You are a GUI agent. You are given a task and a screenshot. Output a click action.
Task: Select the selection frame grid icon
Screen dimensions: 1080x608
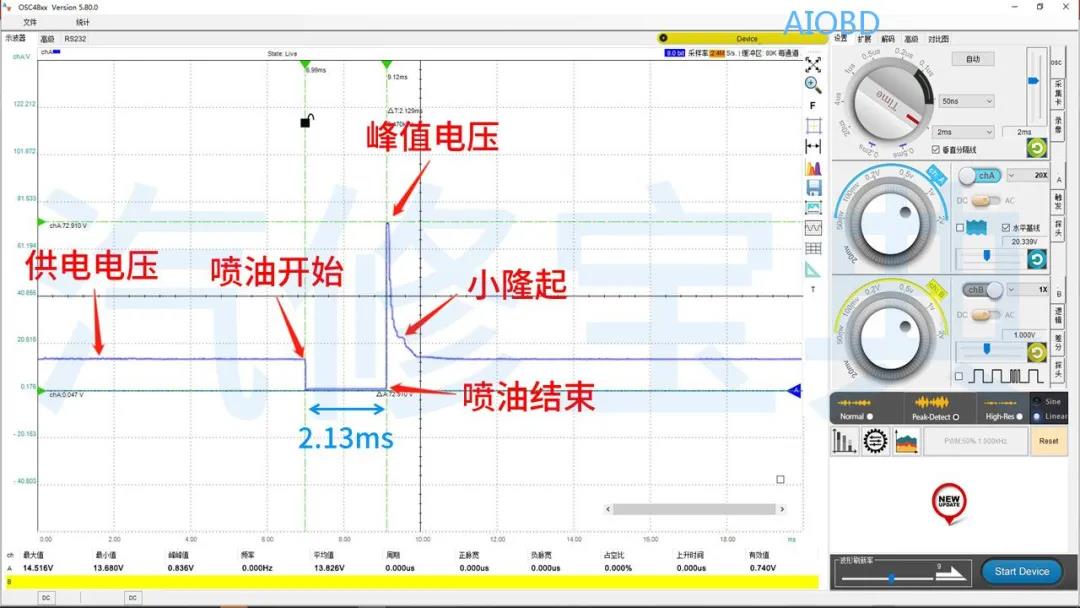pos(813,126)
